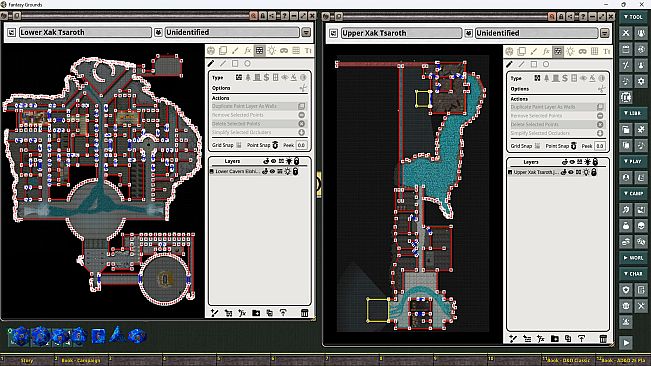
Task: Collapse the LIBR section in sidebar
Action: pyautogui.click(x=634, y=113)
